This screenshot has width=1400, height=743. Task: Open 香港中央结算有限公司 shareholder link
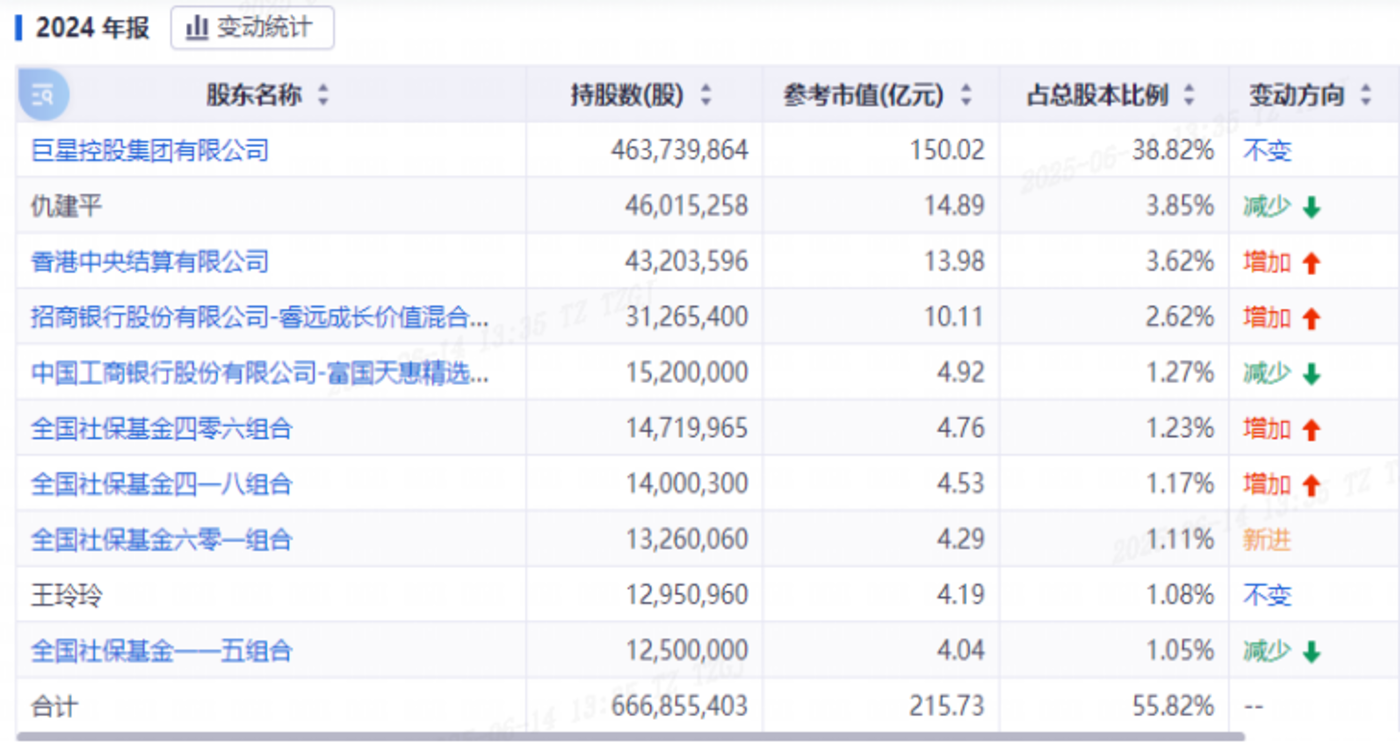pyautogui.click(x=150, y=262)
